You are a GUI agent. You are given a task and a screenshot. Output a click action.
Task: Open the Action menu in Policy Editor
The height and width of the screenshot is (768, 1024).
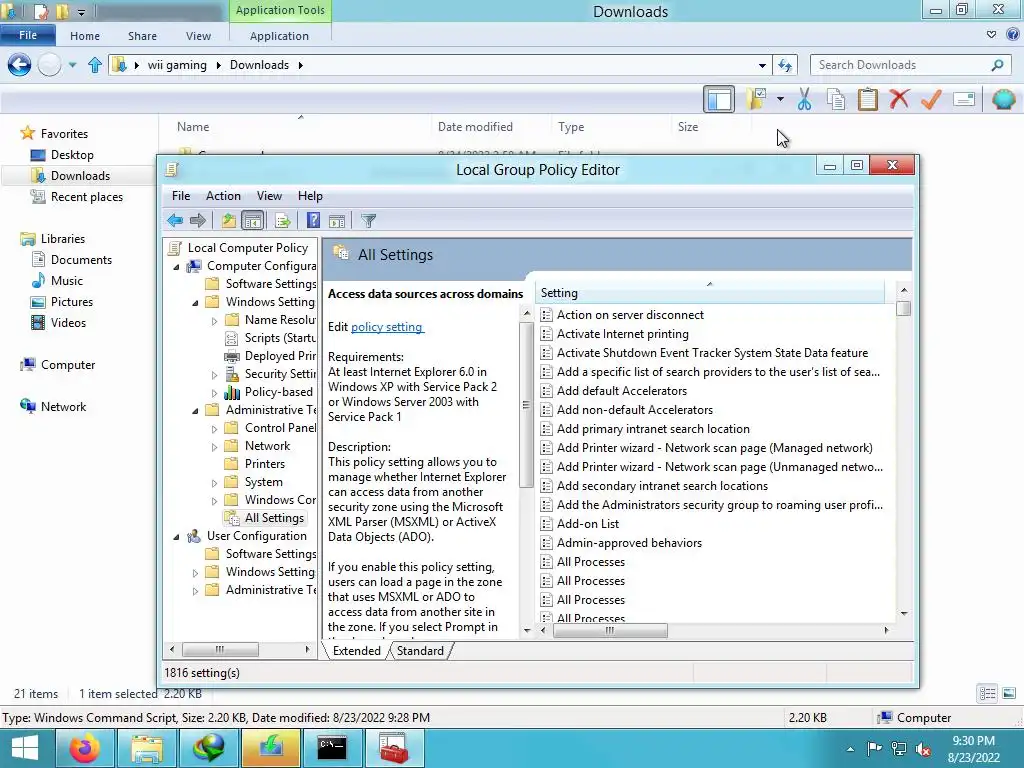[x=223, y=196]
